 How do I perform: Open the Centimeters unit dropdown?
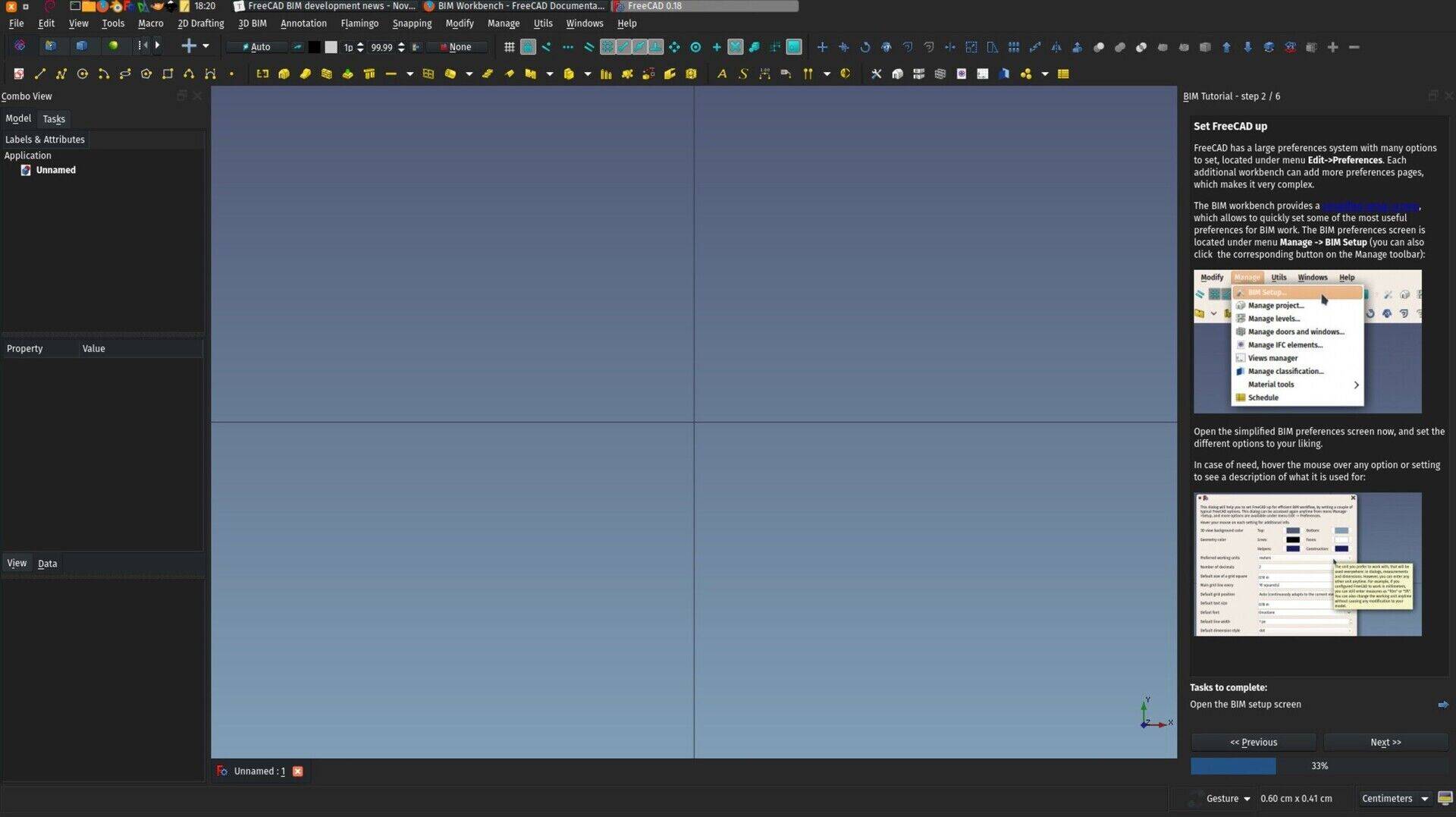(1395, 798)
